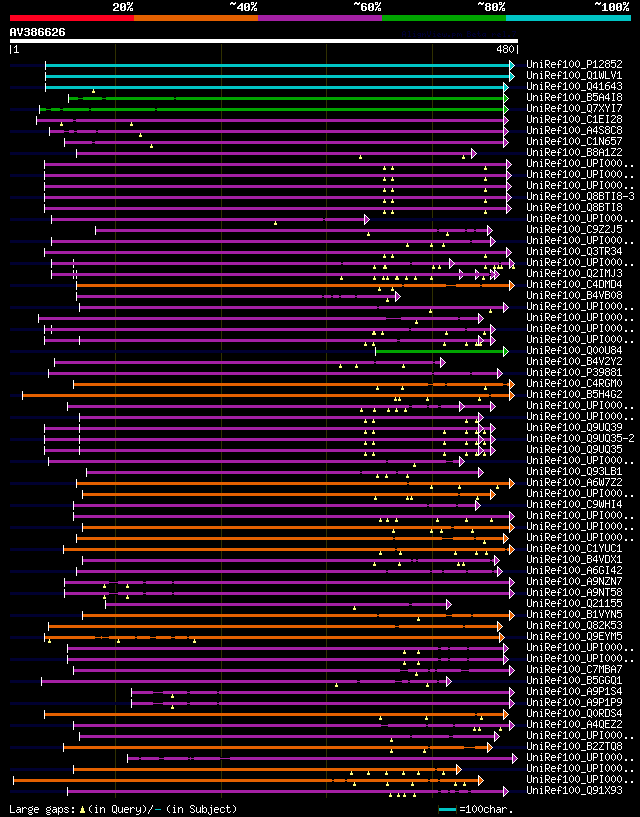The width and height of the screenshot is (640, 817).
Task: Click the UniRef100_A9P1P9 entry
Action: (574, 702)
